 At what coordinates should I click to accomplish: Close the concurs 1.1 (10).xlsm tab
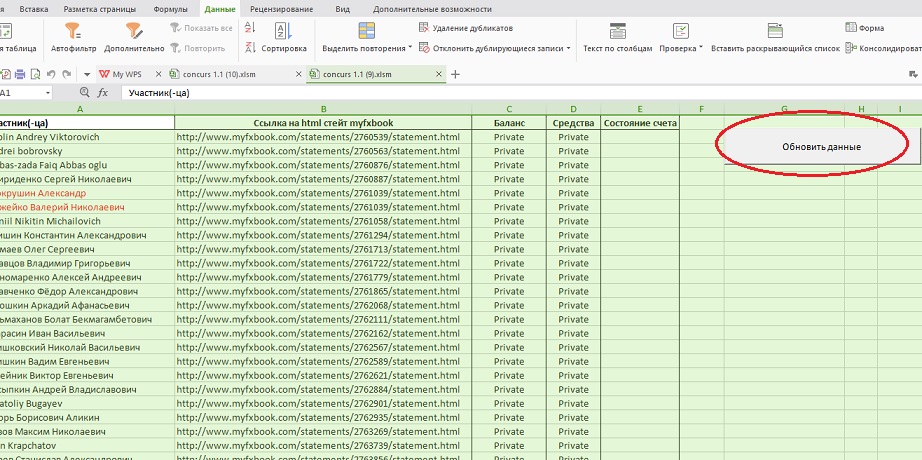(298, 74)
